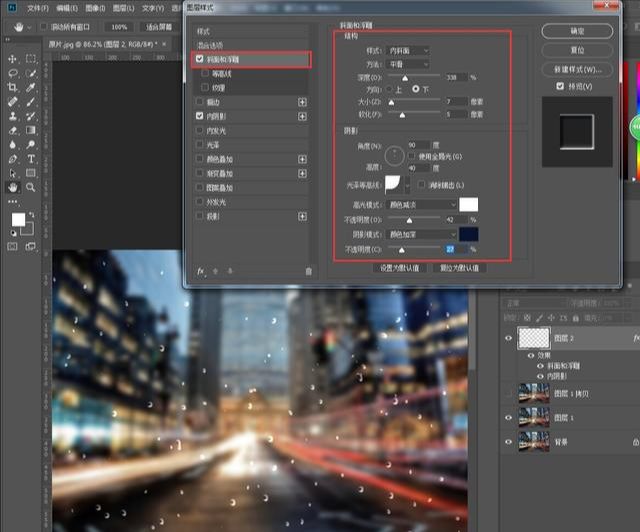The width and height of the screenshot is (640, 532).
Task: Select the Eraser tool
Action: click(12, 130)
